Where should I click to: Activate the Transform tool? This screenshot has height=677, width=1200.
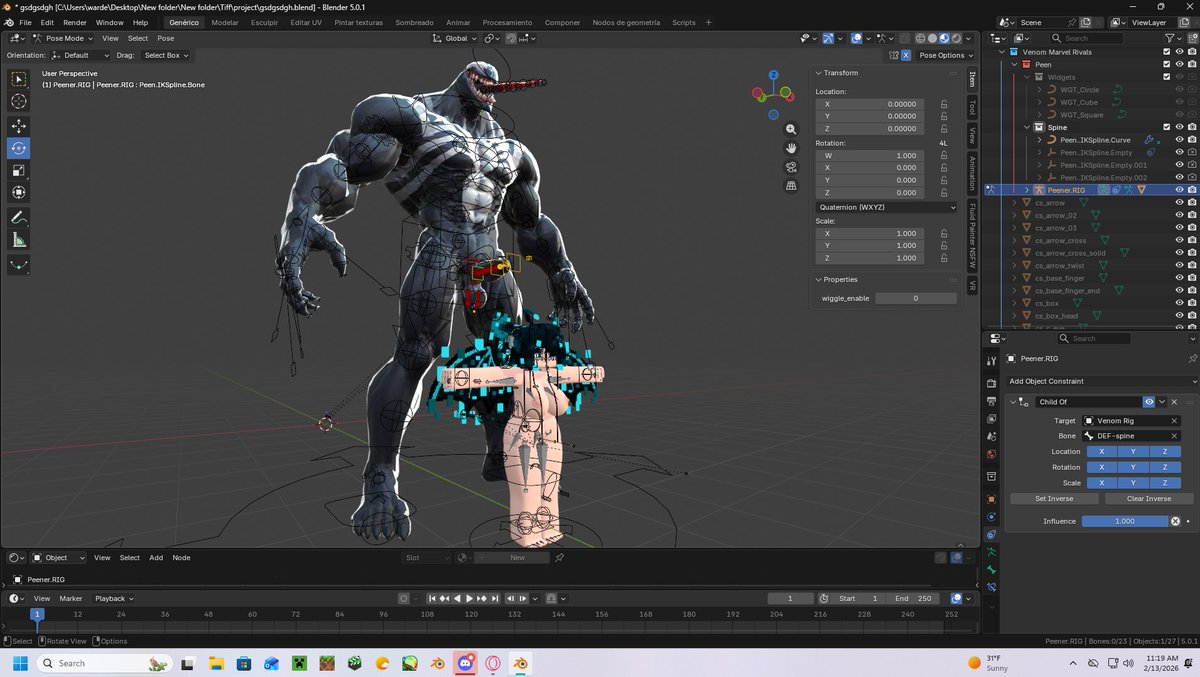[19, 192]
